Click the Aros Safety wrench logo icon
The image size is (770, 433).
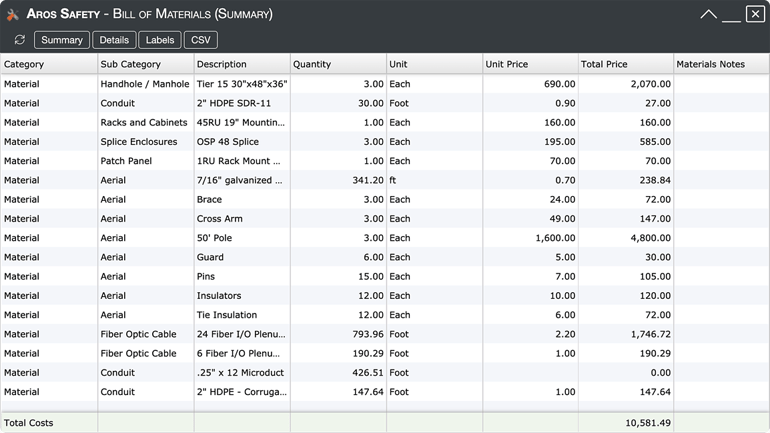coord(13,14)
